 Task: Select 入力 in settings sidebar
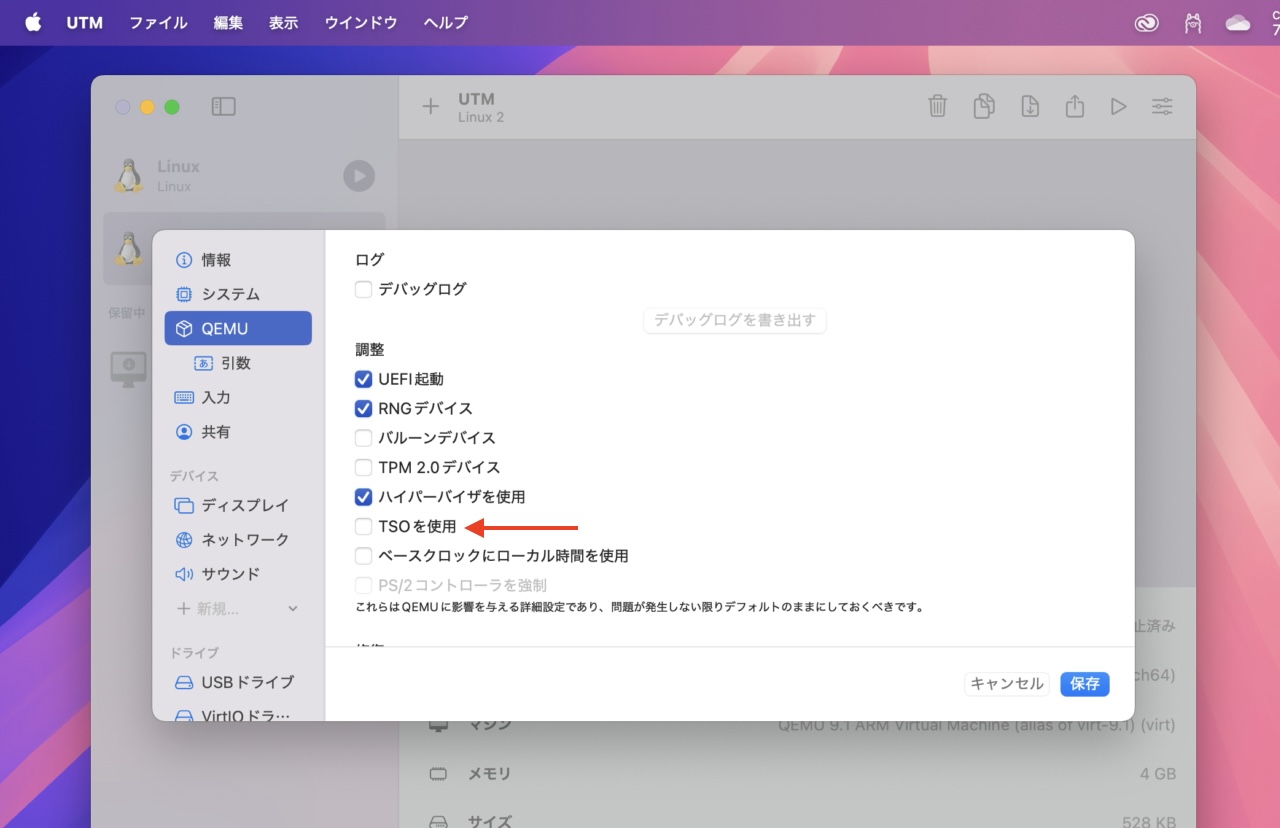(x=238, y=397)
